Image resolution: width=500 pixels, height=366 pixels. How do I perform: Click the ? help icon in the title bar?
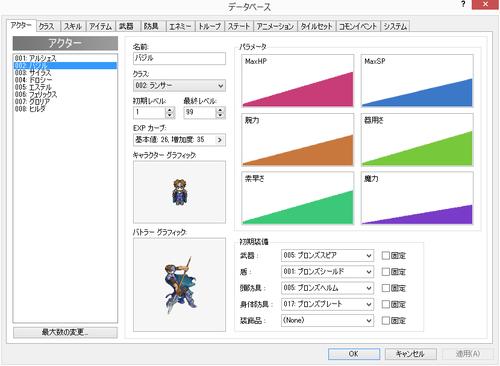pyautogui.click(x=463, y=4)
